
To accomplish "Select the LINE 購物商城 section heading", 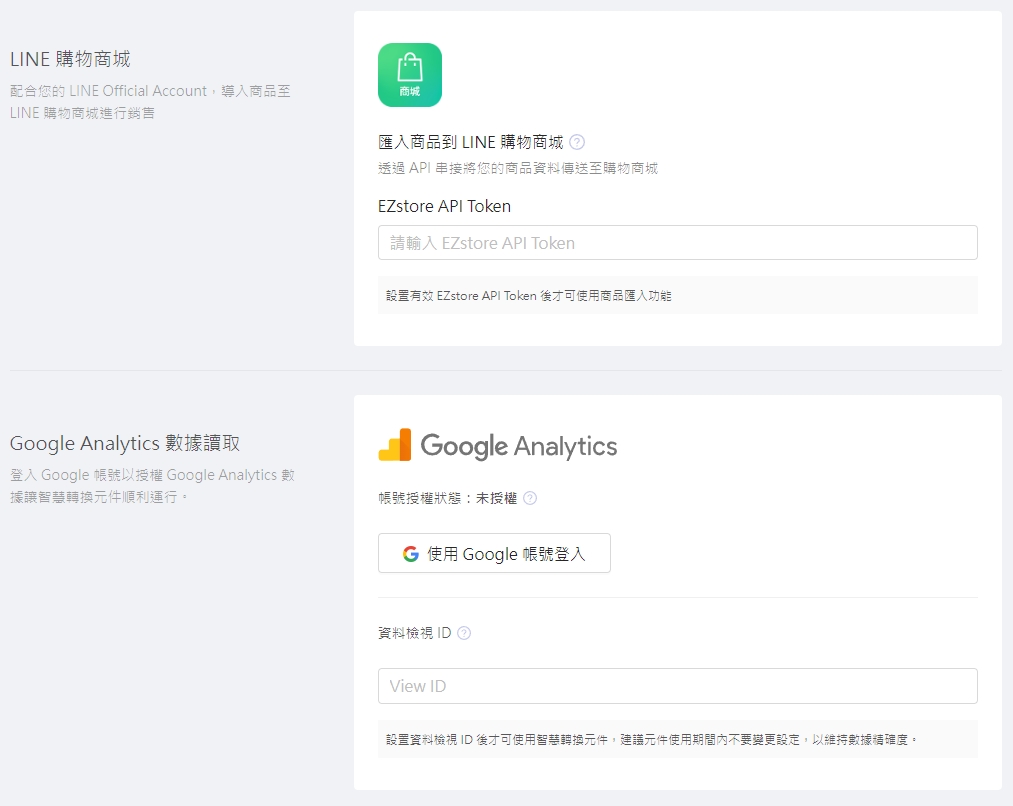I will [70, 59].
